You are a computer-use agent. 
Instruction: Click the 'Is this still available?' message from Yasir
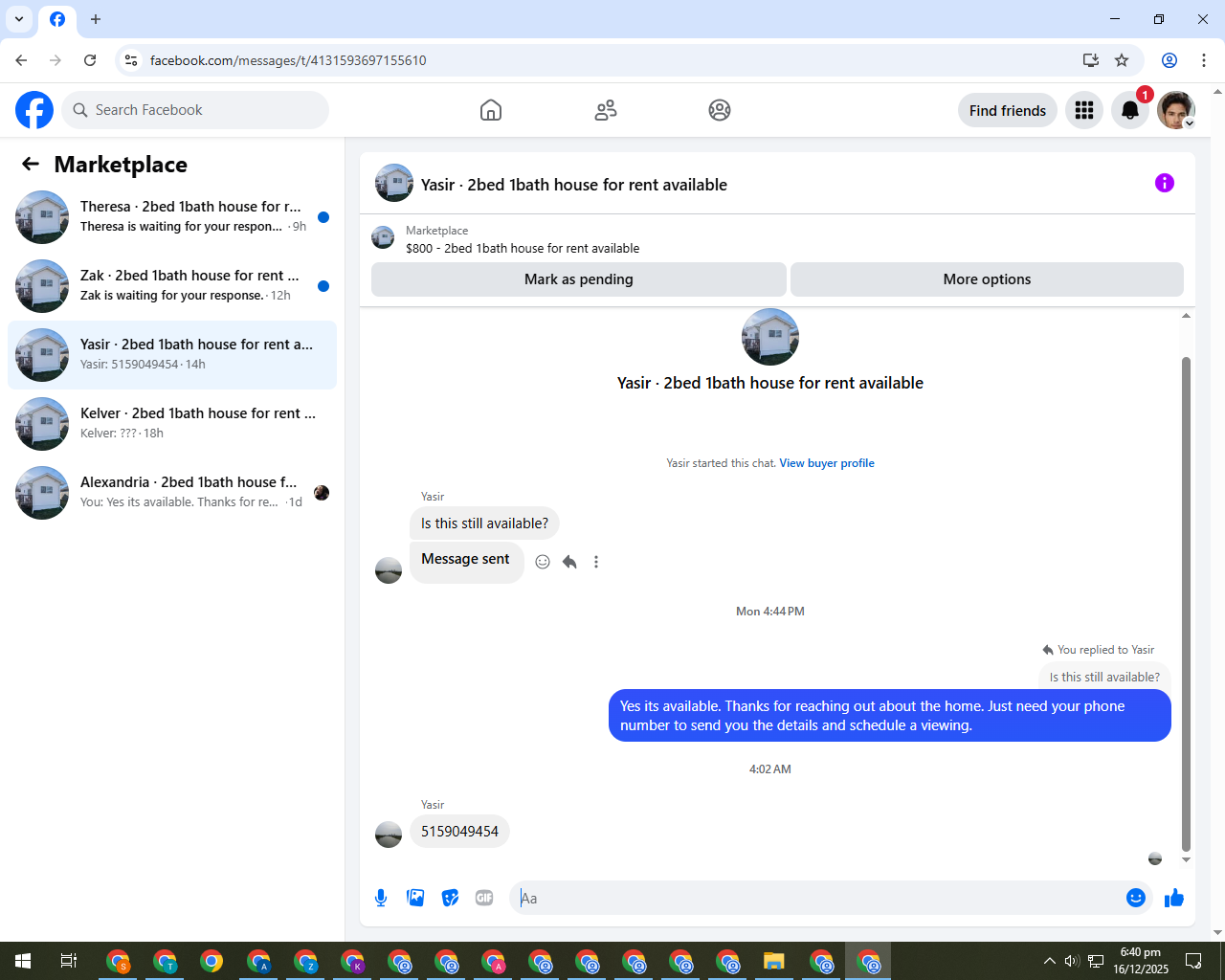click(x=484, y=523)
